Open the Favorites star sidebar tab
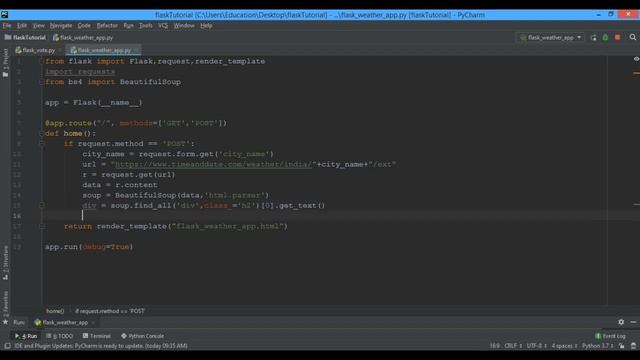Screen dimensions: 640x360 point(5,308)
